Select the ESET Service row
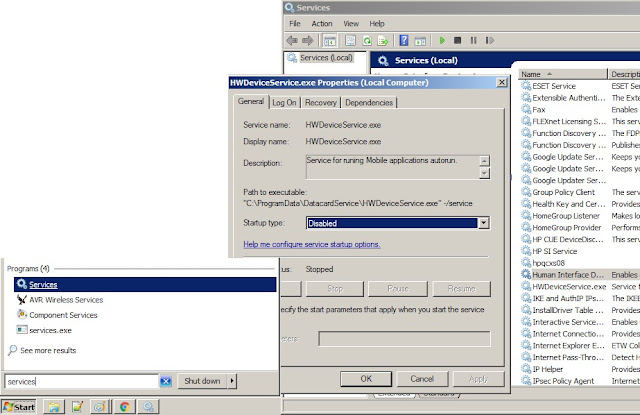This screenshot has width=640, height=415. coord(554,86)
